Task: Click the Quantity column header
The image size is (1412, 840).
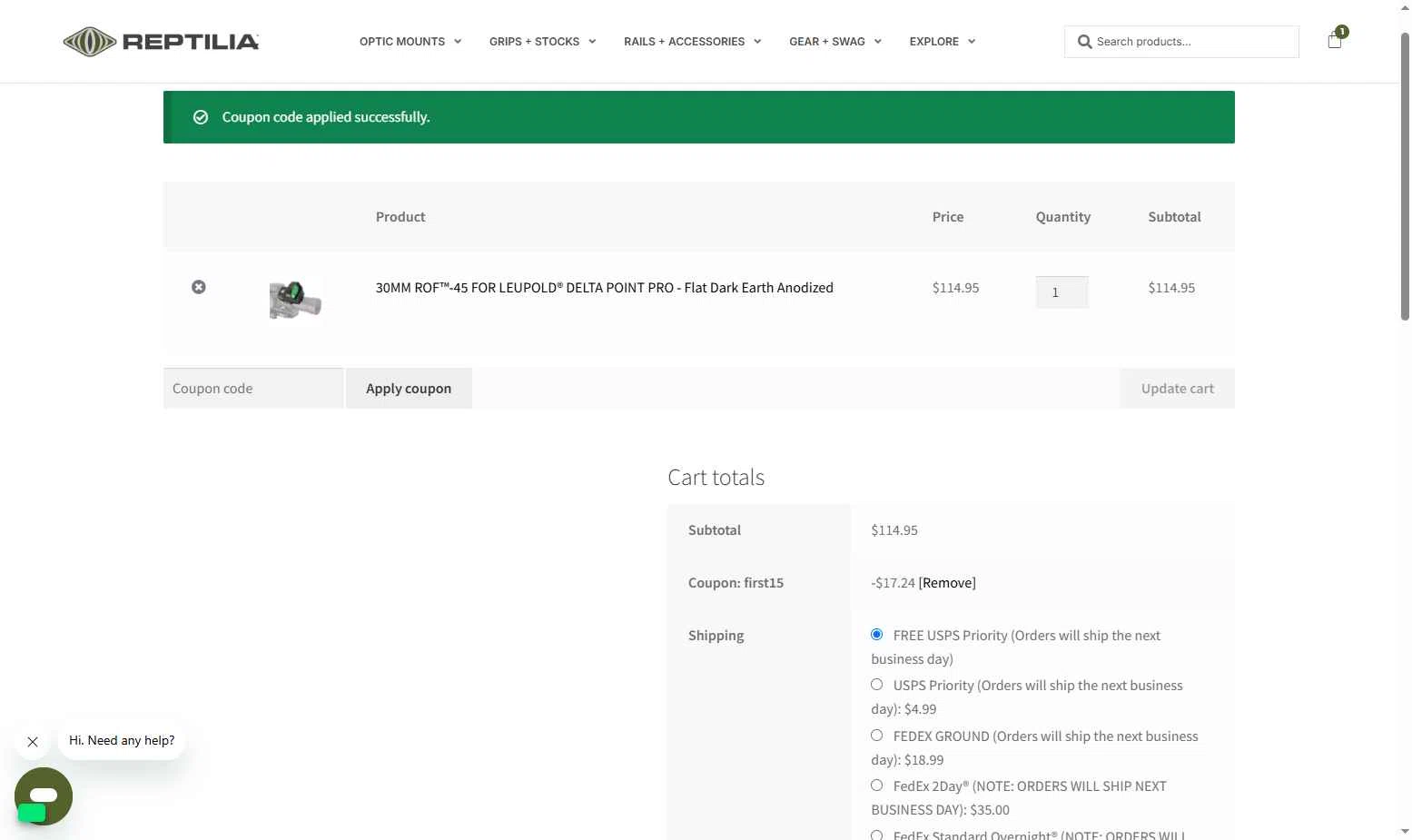Action: [1063, 217]
